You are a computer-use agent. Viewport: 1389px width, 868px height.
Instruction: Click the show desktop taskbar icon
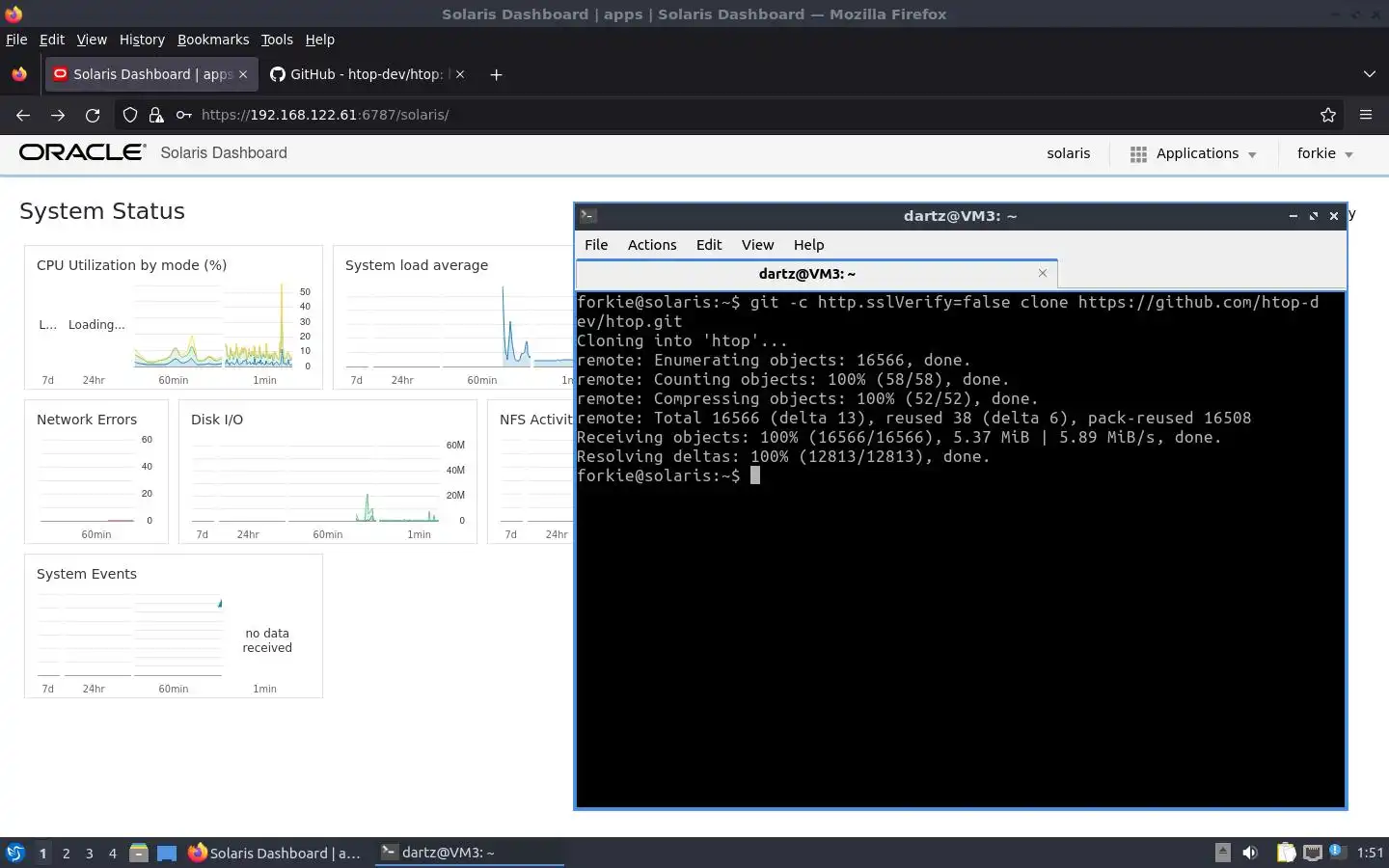pos(167,853)
